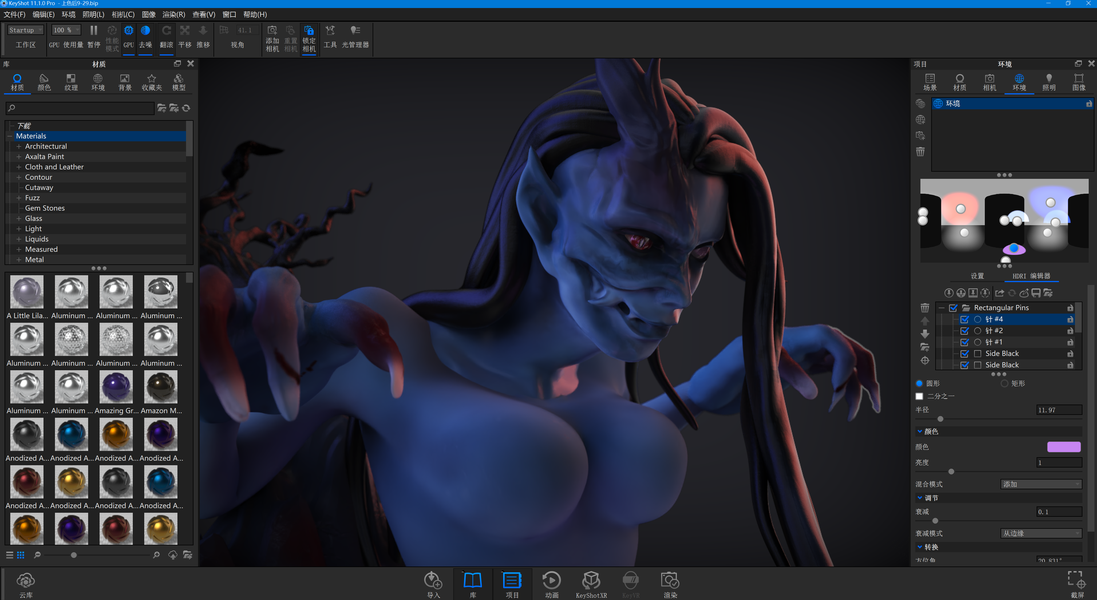Uncheck the 针 #4 pin checkbox
This screenshot has height=600, width=1097.
click(965, 319)
